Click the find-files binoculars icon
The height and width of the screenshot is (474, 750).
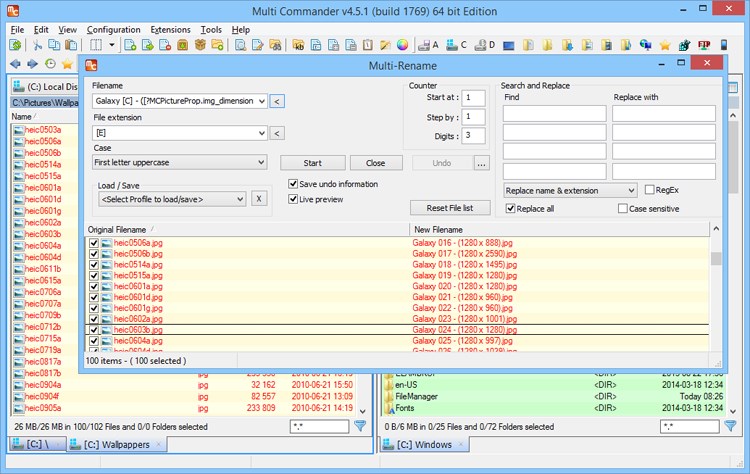click(x=275, y=45)
